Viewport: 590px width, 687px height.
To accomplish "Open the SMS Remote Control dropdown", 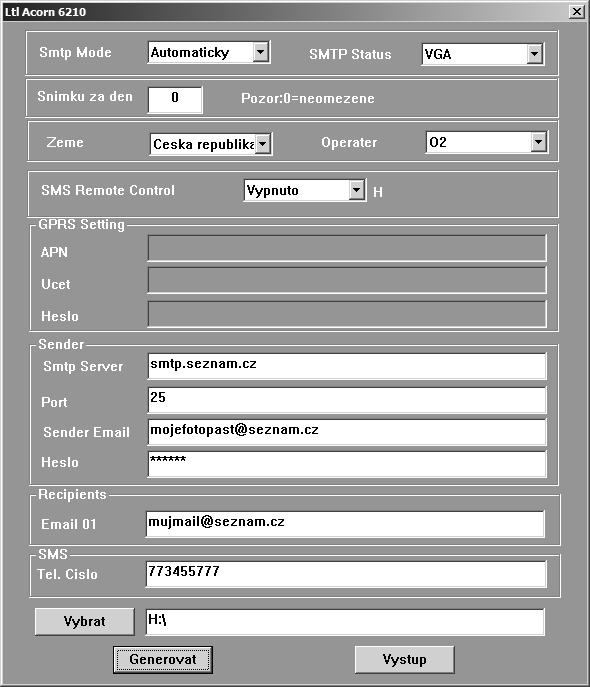I will click(305, 190).
